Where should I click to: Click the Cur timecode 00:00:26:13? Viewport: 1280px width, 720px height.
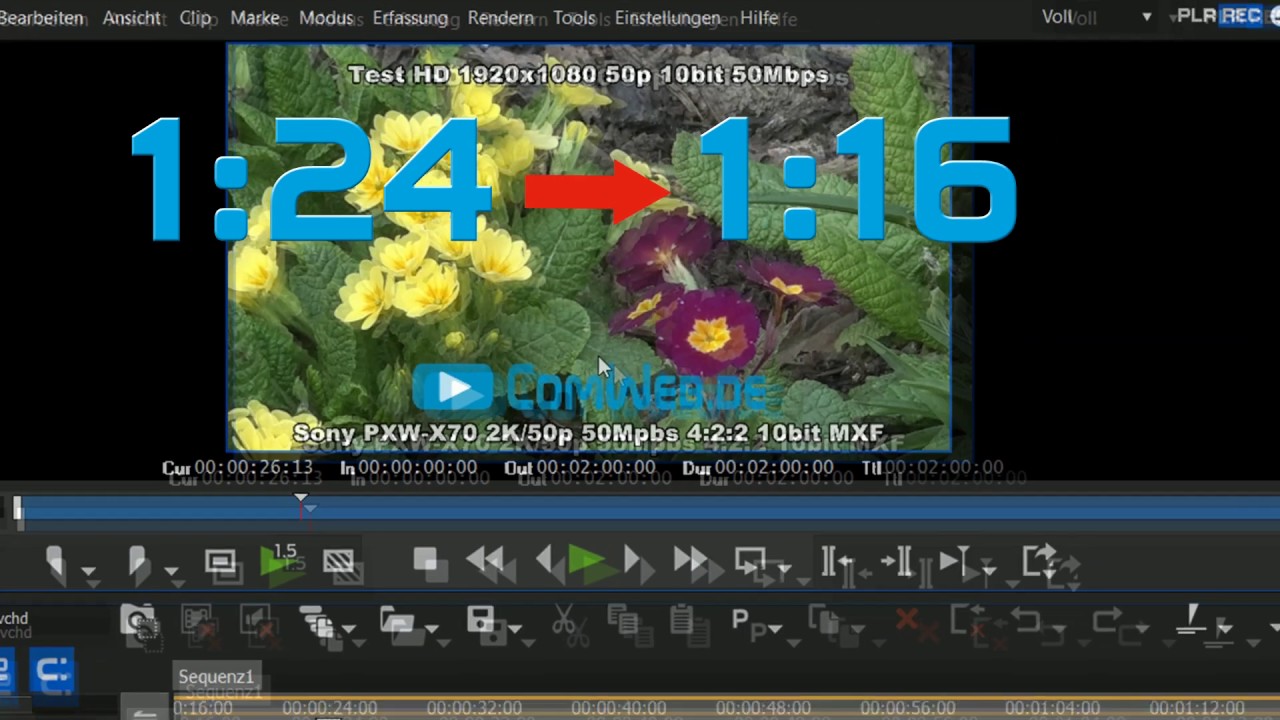tap(253, 467)
